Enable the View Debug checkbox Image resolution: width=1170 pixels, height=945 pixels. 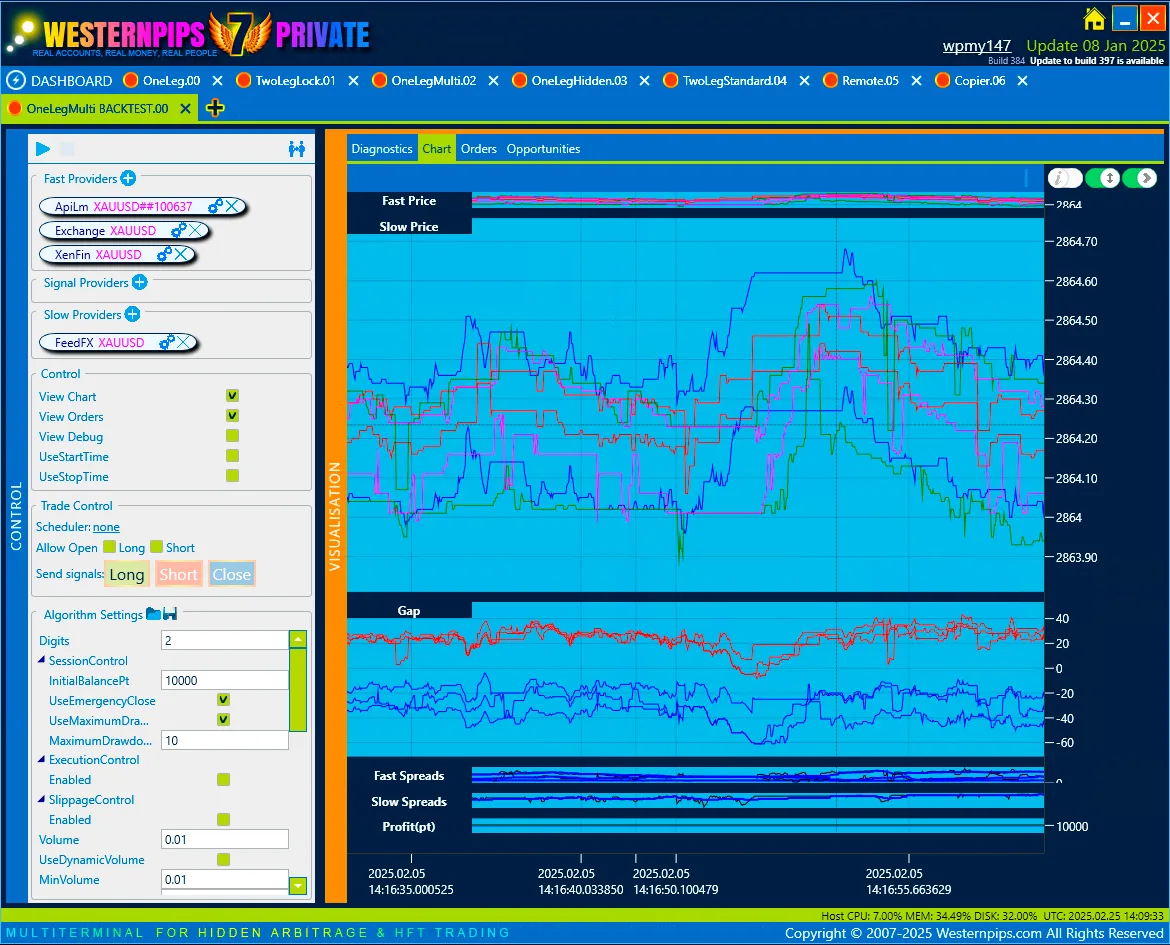[233, 436]
